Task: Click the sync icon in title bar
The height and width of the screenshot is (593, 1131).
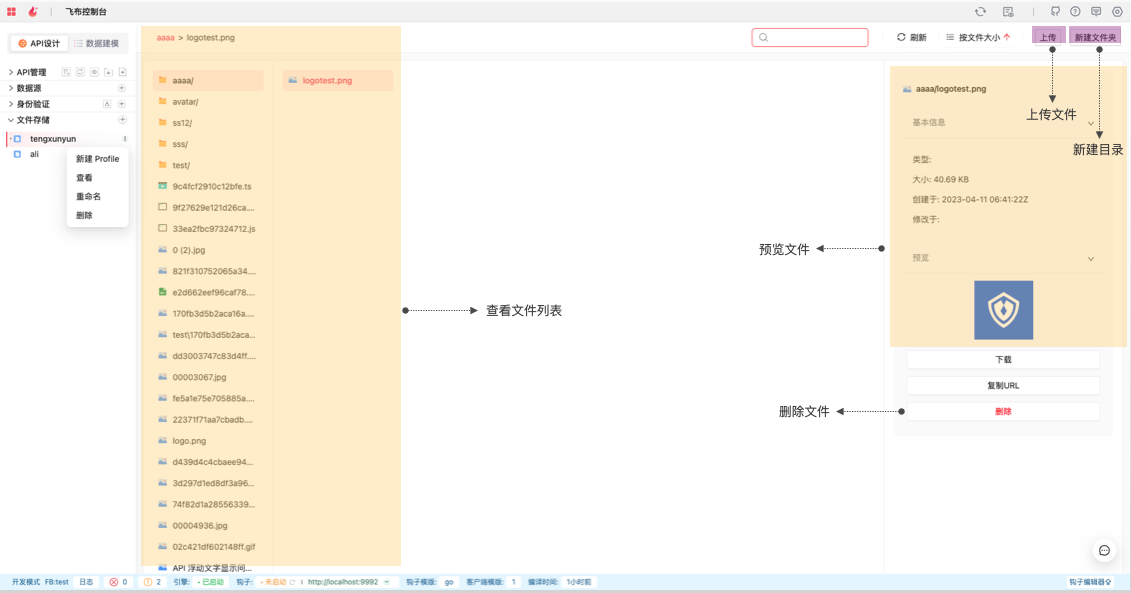Action: [981, 12]
